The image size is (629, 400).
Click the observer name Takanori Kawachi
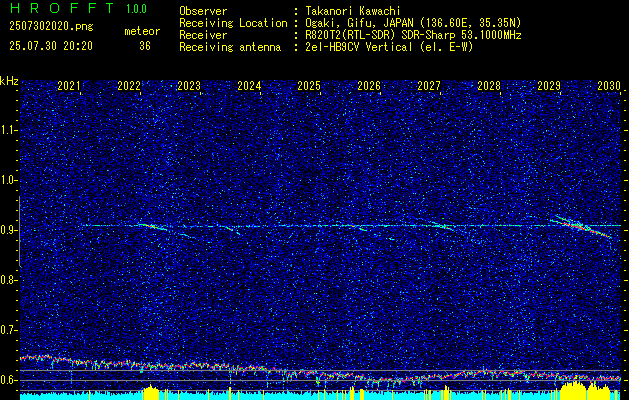[353, 11]
